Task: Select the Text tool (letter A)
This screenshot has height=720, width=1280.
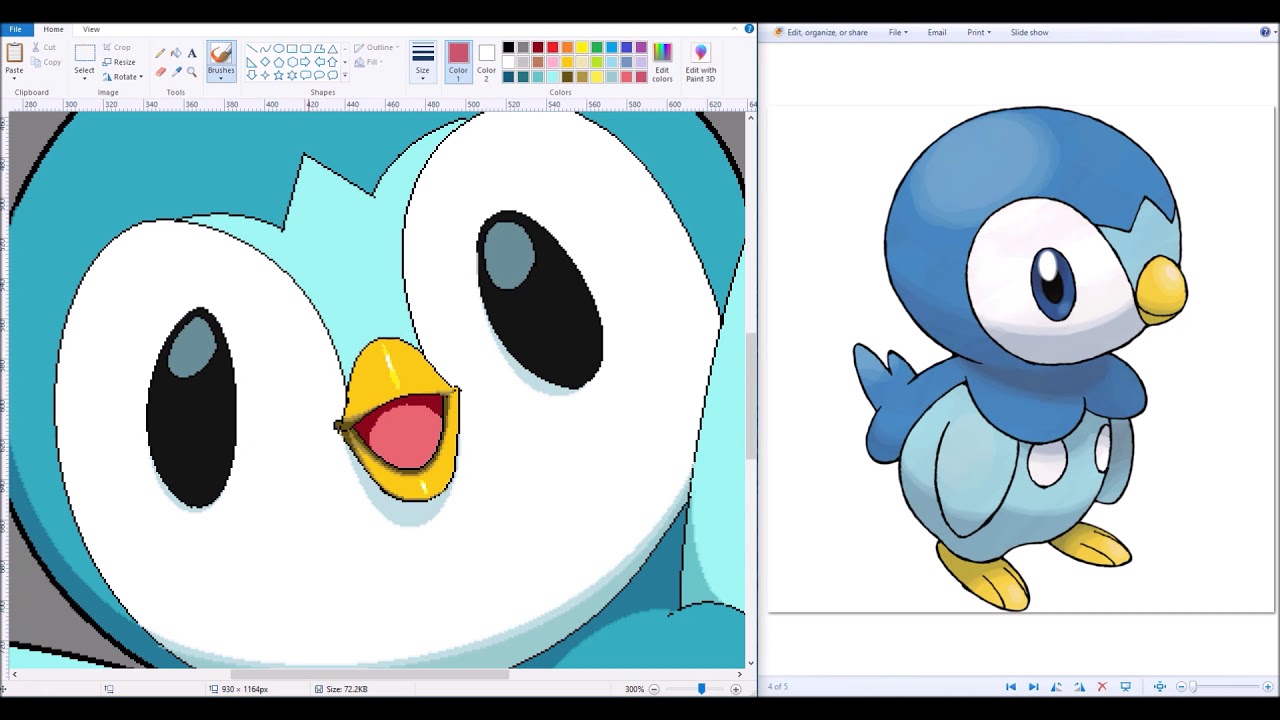Action: [x=192, y=53]
